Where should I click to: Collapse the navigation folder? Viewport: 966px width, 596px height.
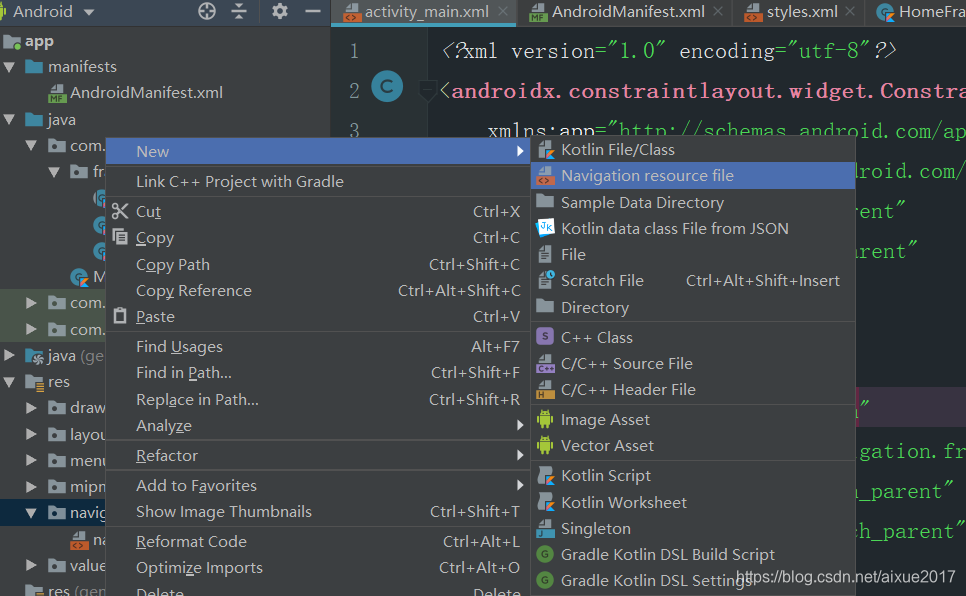pyautogui.click(x=31, y=513)
